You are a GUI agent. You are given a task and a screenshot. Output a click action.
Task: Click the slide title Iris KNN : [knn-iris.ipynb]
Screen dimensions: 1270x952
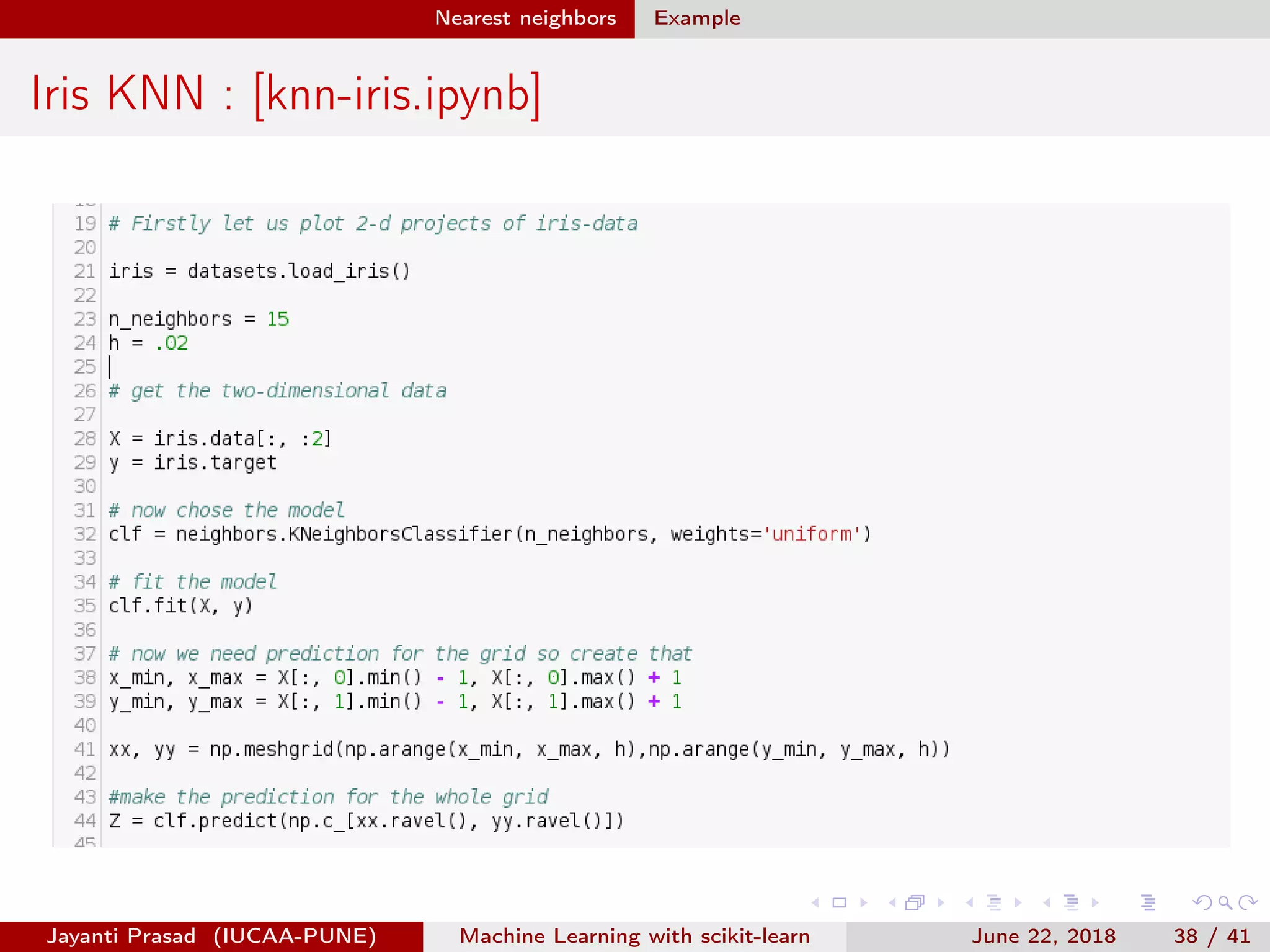286,94
